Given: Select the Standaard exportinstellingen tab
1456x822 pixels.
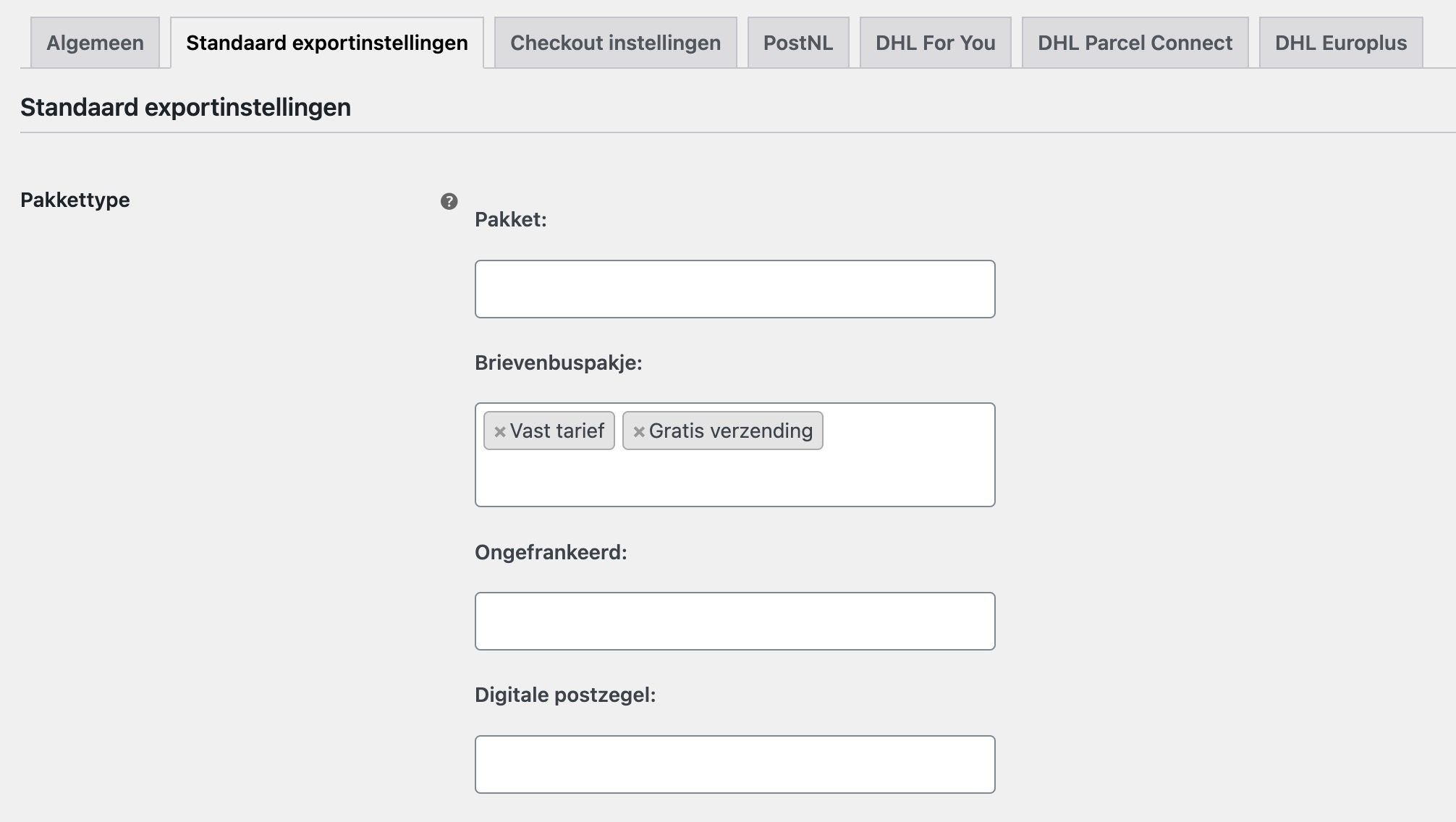Looking at the screenshot, I should [x=326, y=42].
